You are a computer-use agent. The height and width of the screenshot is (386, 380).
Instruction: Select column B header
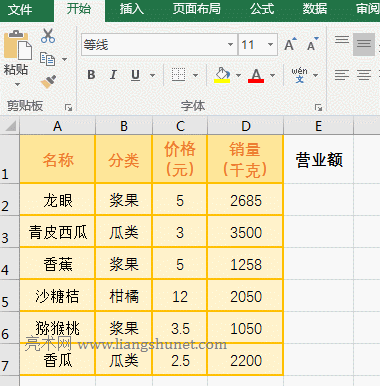point(124,126)
